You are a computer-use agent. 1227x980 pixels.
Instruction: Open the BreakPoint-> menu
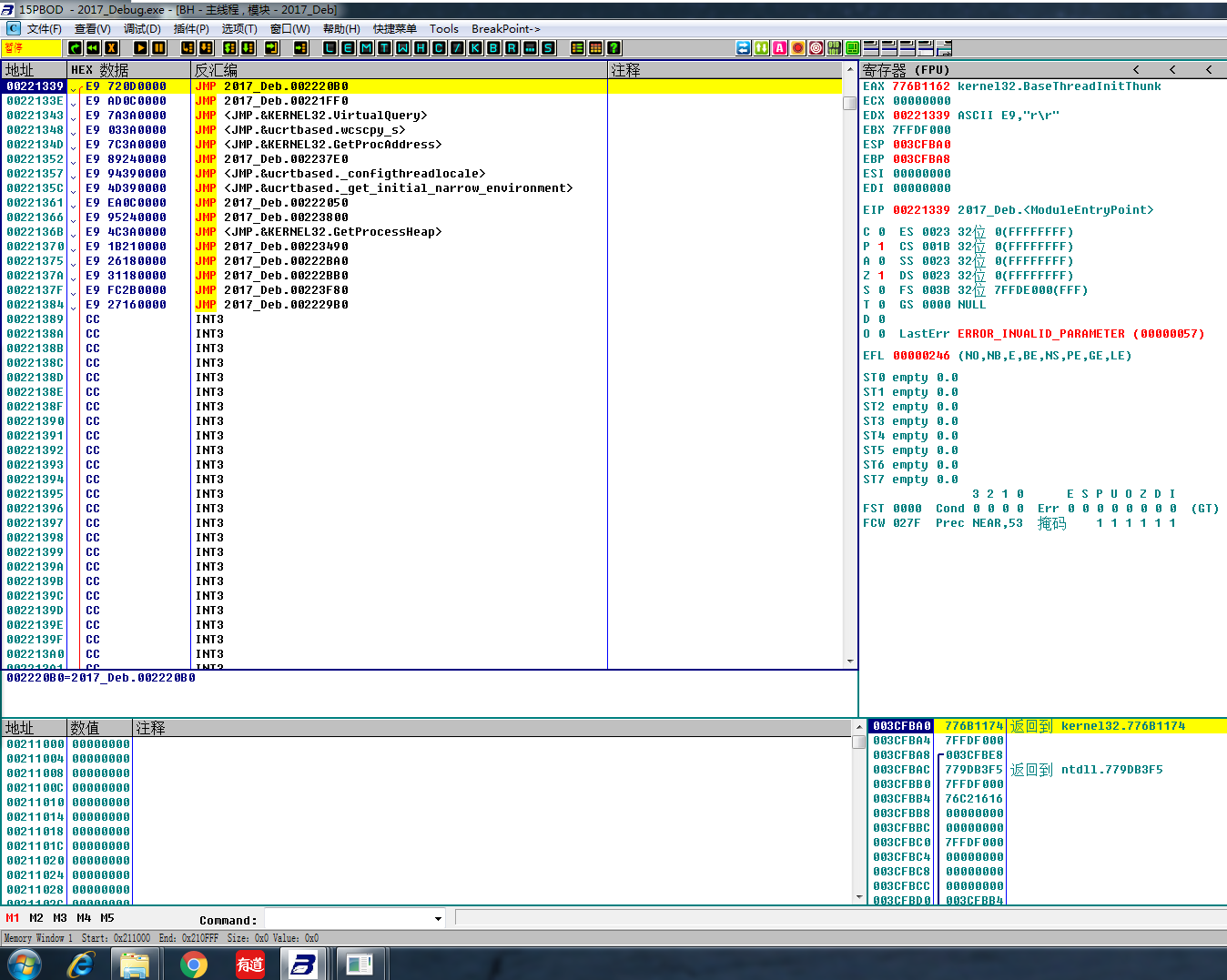pyautogui.click(x=506, y=29)
